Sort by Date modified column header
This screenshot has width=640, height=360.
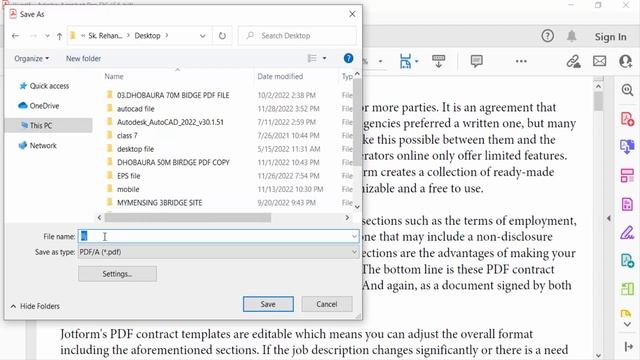pyautogui.click(x=280, y=76)
